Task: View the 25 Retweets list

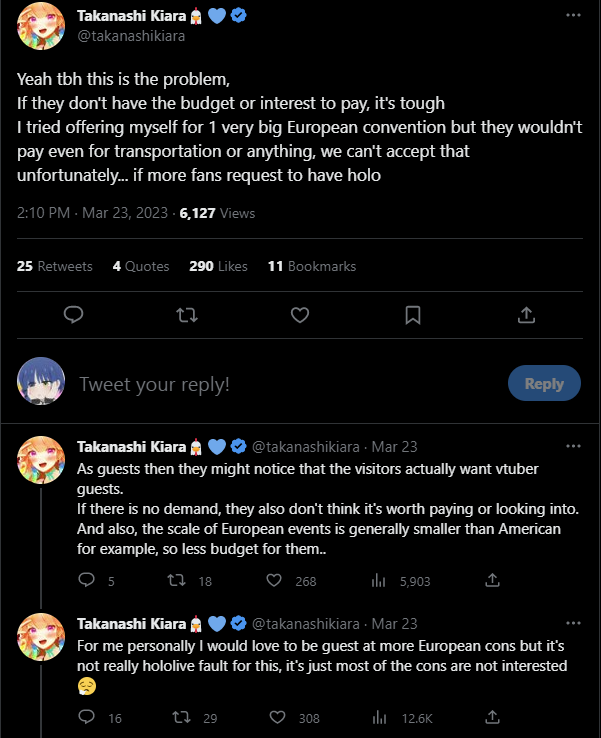Action: click(55, 266)
